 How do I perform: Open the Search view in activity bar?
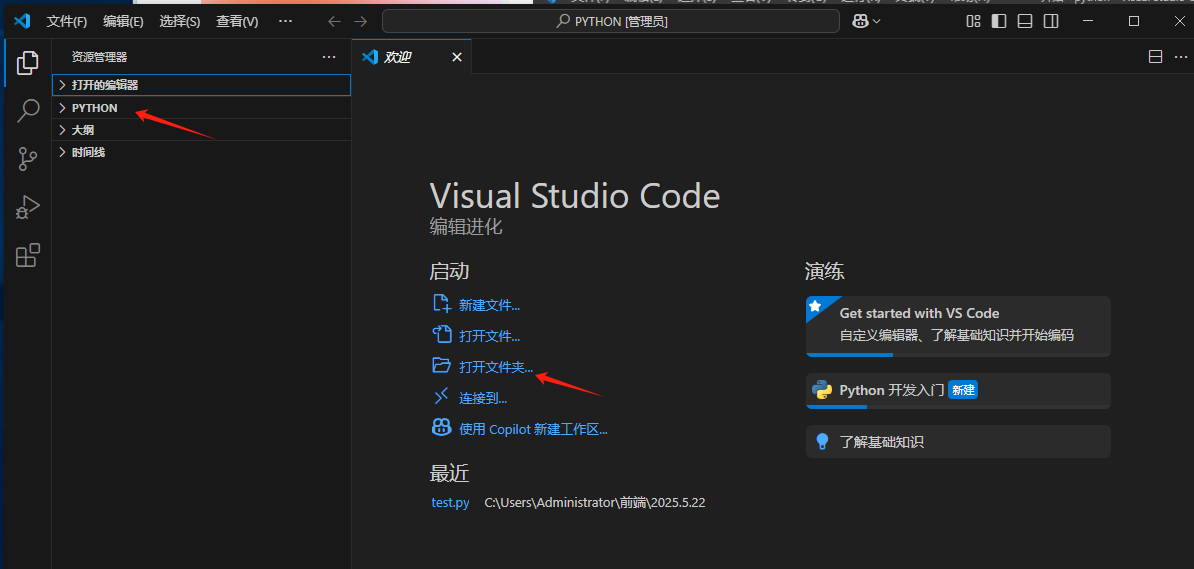[x=27, y=110]
